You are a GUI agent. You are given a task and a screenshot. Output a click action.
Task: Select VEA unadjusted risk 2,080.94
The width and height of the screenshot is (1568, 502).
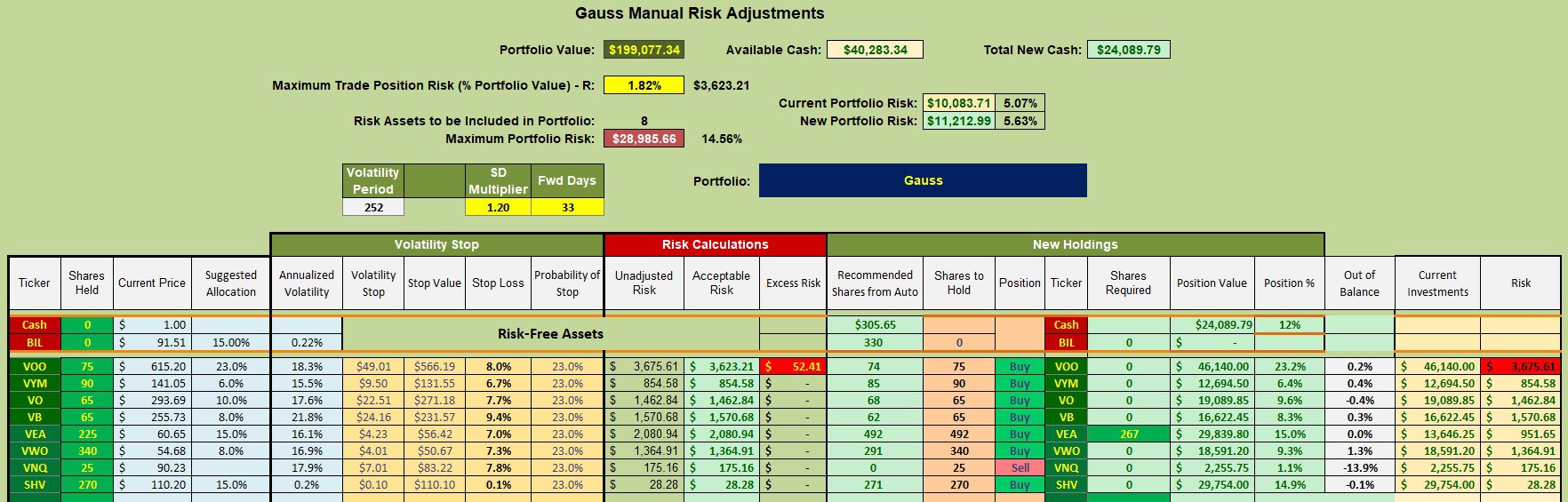point(644,434)
